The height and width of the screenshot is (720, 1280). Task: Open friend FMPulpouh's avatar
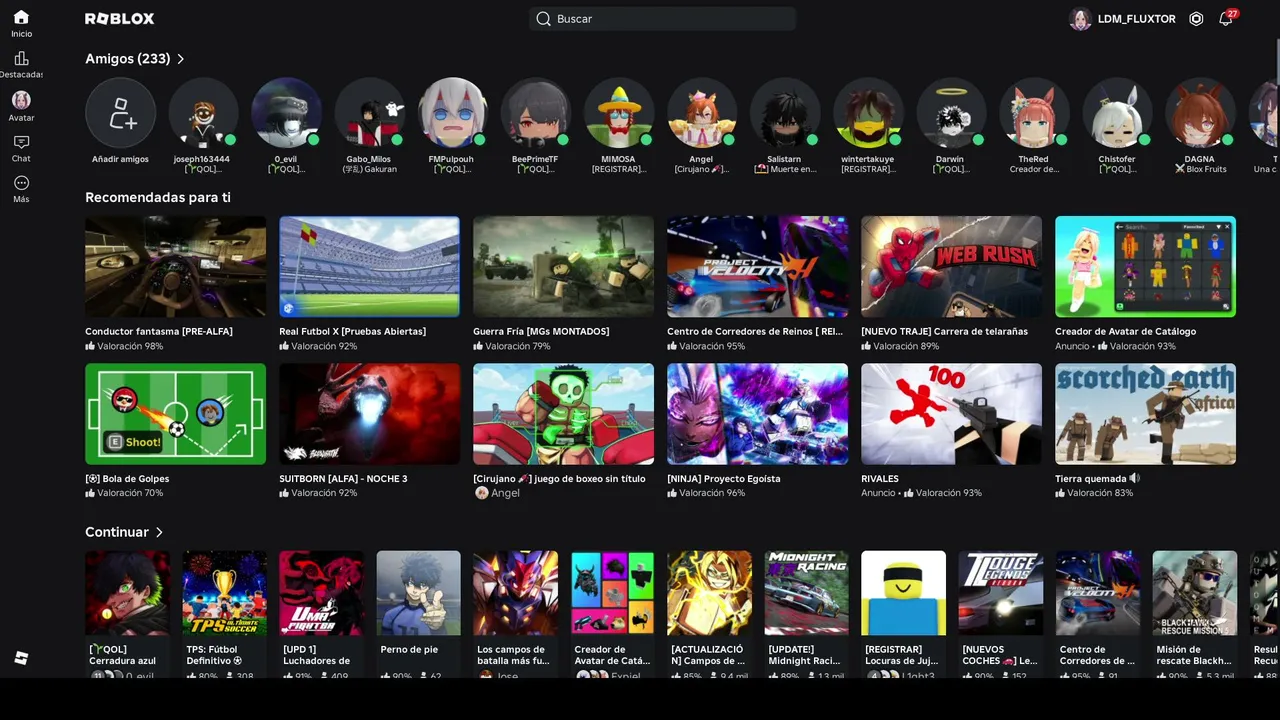(x=452, y=113)
